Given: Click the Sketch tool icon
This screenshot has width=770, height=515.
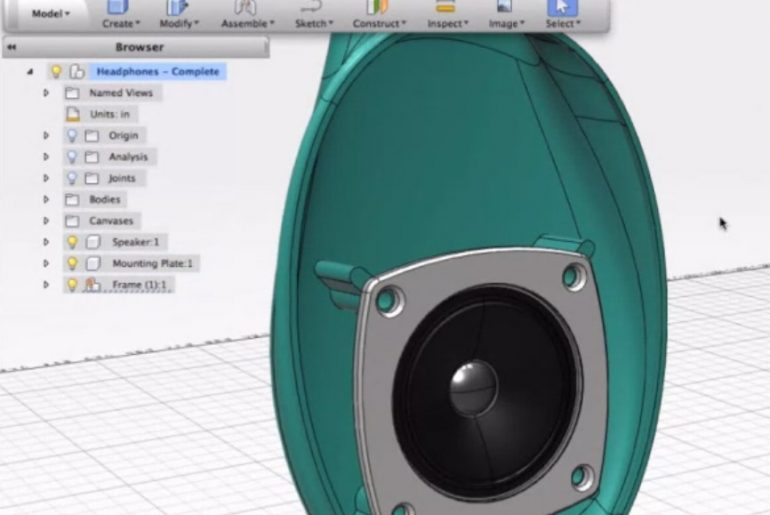Looking at the screenshot, I should (311, 7).
